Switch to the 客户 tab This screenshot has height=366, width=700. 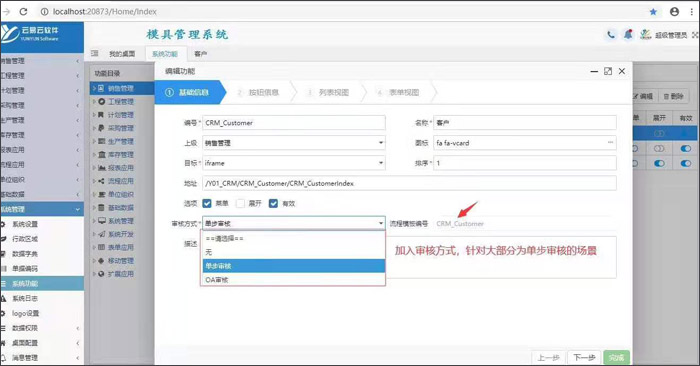click(200, 54)
